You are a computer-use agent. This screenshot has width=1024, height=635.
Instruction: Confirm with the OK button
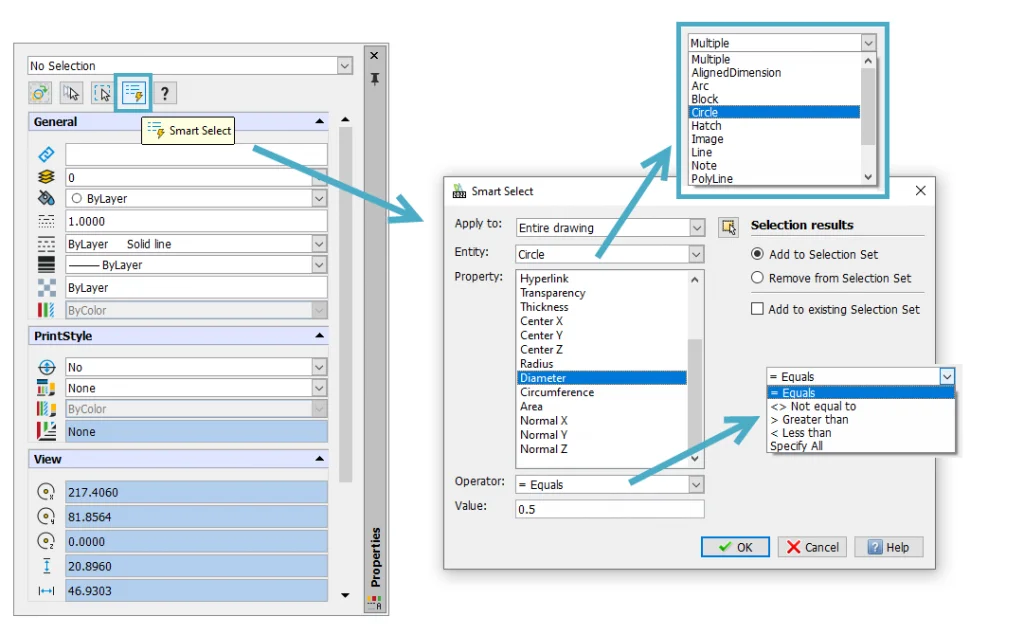tap(735, 547)
